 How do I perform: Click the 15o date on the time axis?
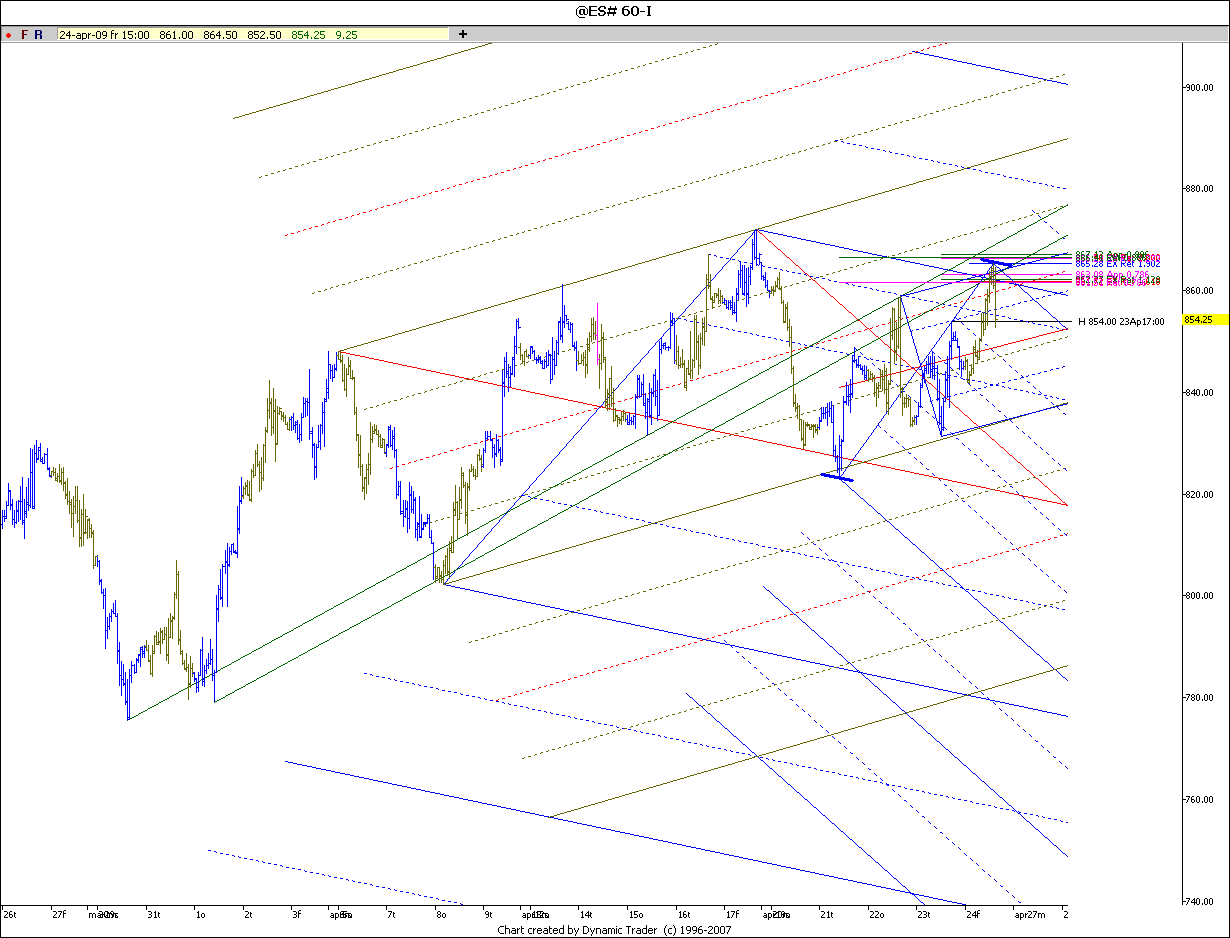pyautogui.click(x=635, y=914)
